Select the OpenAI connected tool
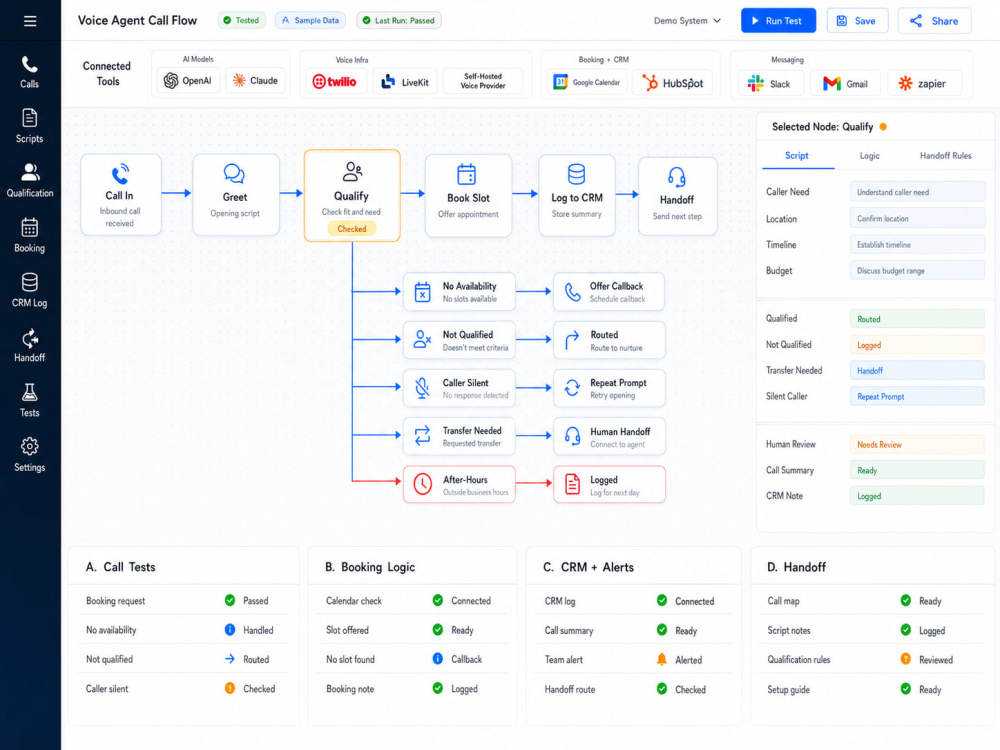1000x750 pixels. [x=188, y=81]
